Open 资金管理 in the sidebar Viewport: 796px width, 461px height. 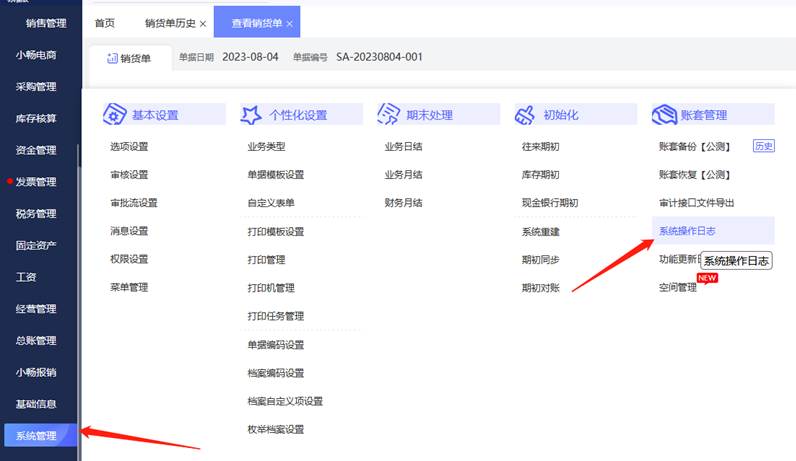click(x=36, y=150)
